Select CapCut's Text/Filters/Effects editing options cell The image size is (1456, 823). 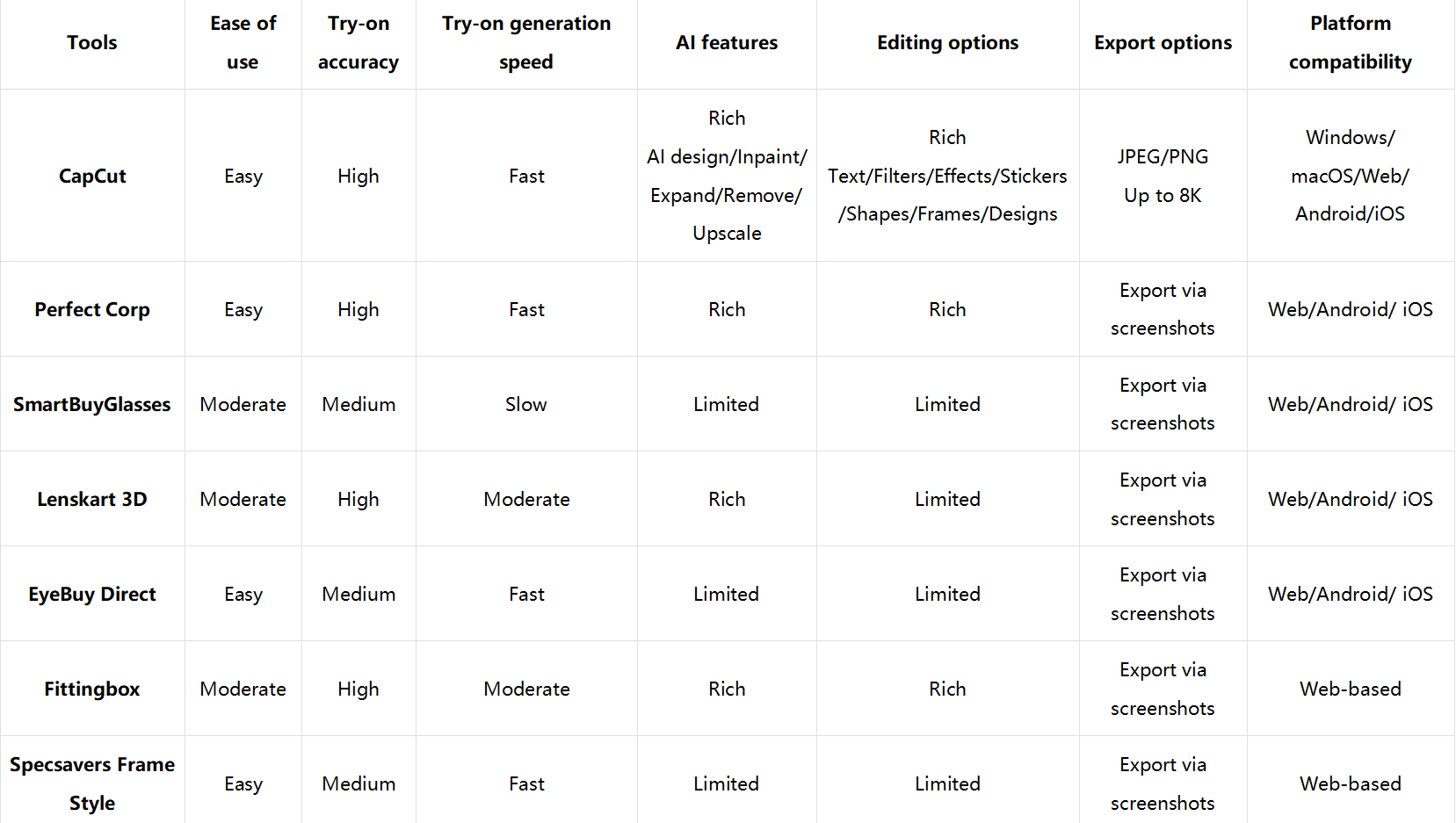(947, 177)
